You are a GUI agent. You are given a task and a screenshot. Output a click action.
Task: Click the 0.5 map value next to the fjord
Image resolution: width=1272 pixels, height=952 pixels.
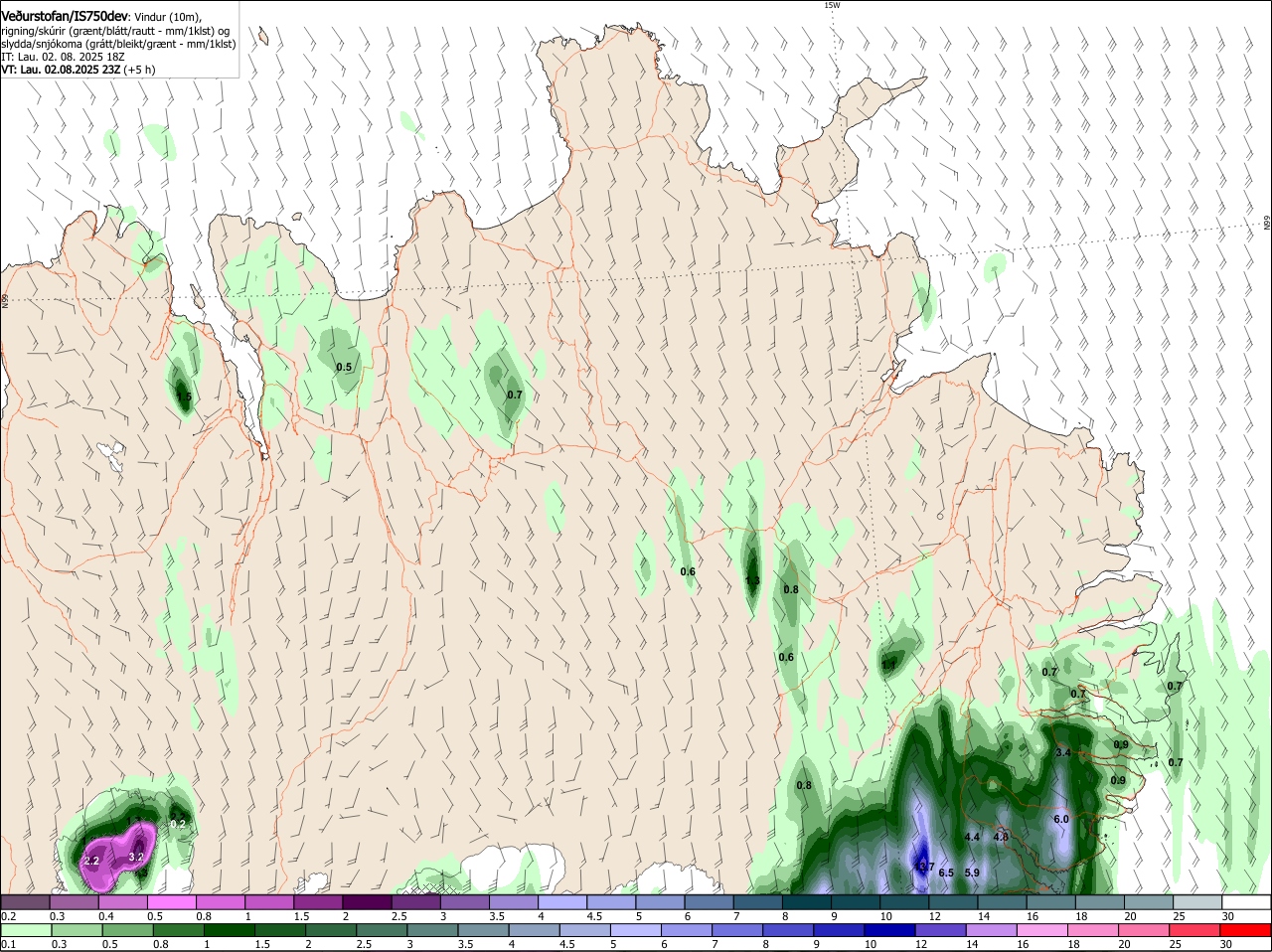(344, 367)
